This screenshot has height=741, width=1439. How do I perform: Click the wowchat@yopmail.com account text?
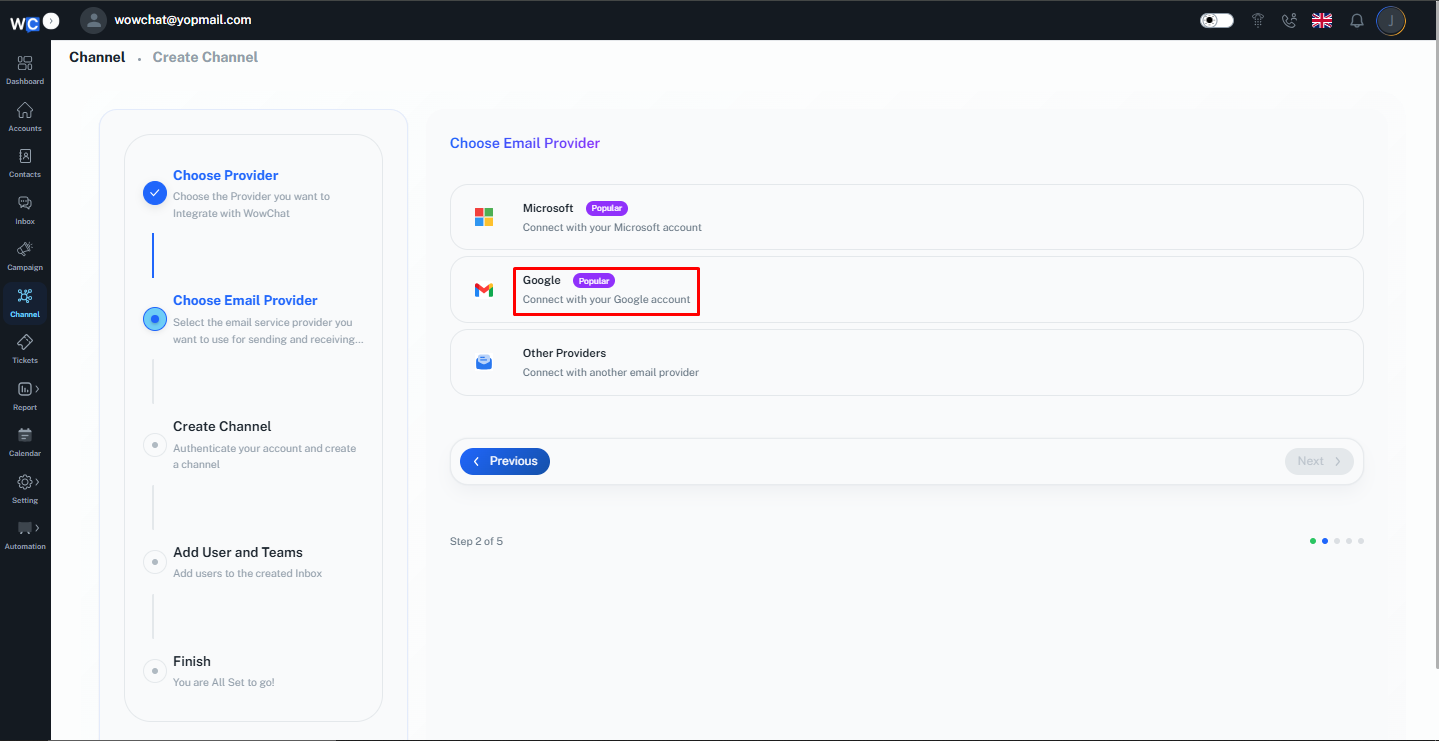point(183,20)
